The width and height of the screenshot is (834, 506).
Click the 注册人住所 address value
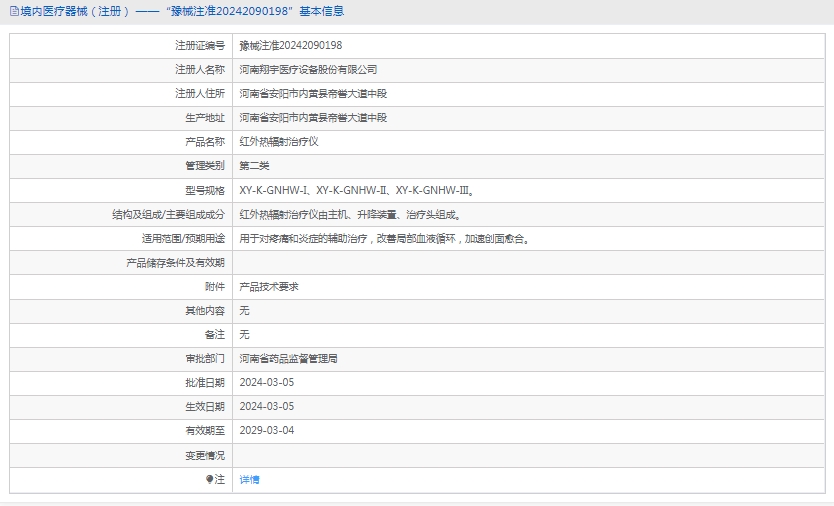pos(313,94)
